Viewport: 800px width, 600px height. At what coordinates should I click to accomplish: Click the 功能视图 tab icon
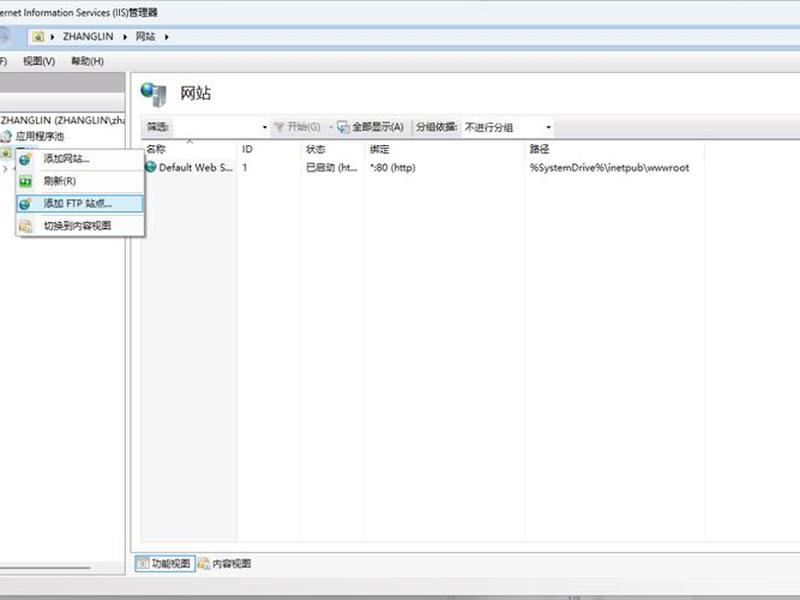pyautogui.click(x=143, y=563)
